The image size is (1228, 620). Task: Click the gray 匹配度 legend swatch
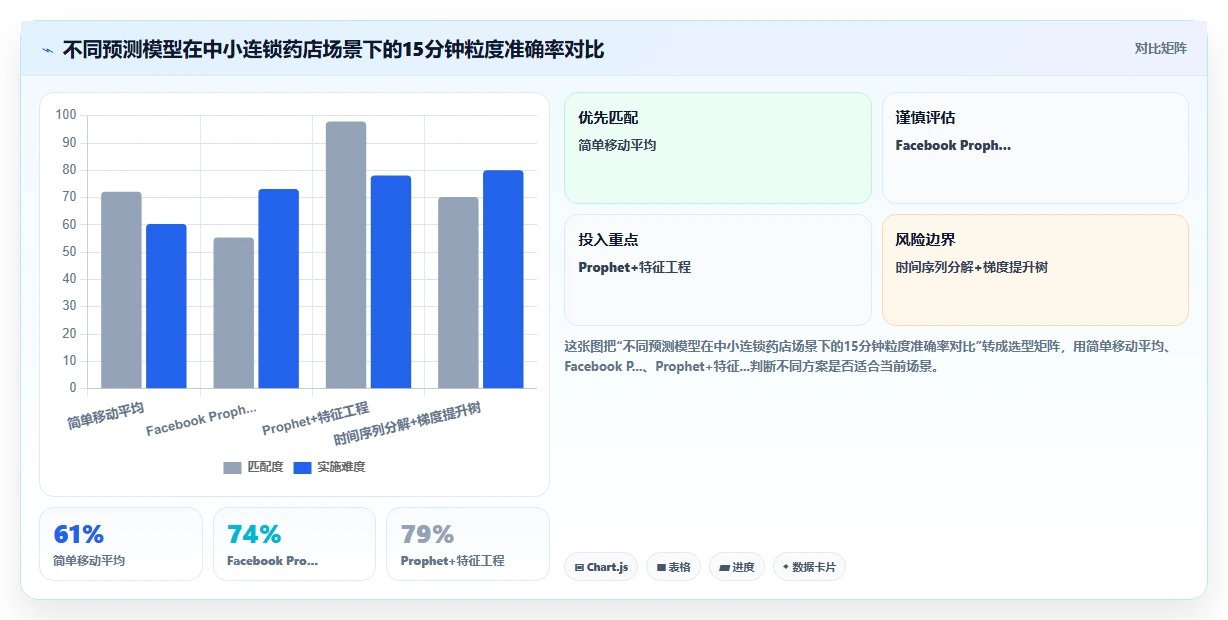[x=232, y=467]
